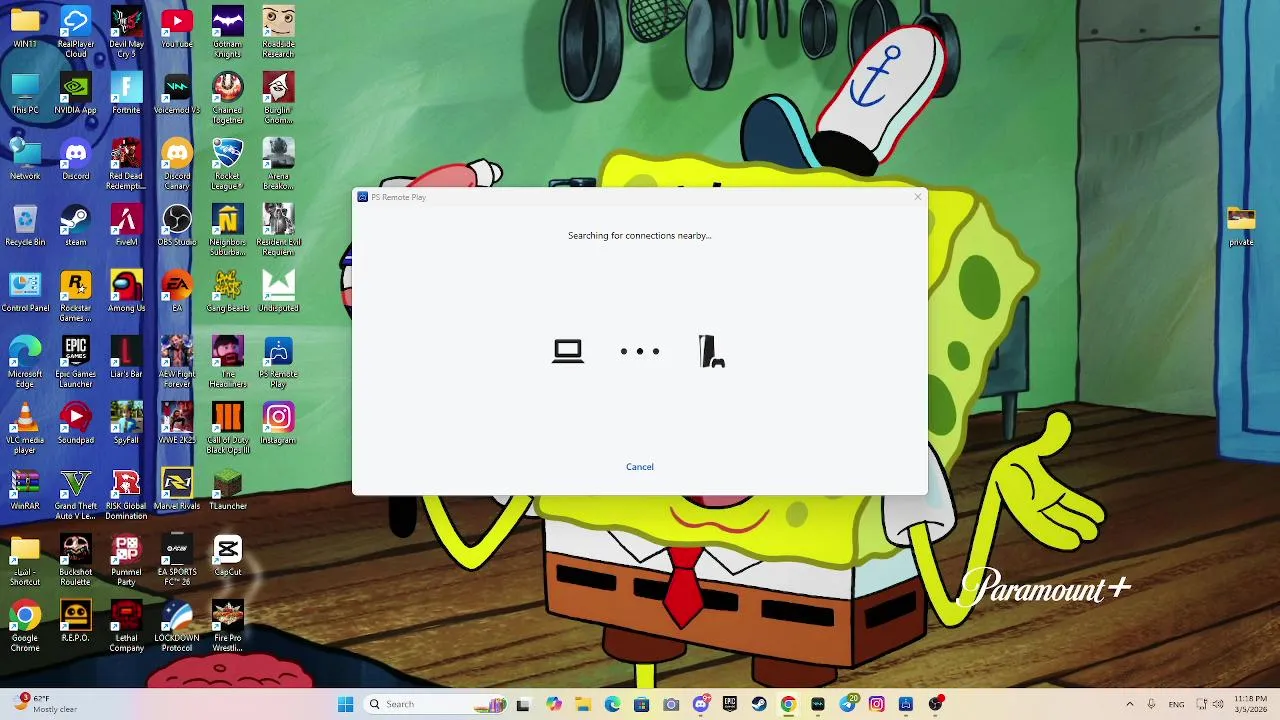Show hidden system tray icons
1280x720 pixels.
1130,704
